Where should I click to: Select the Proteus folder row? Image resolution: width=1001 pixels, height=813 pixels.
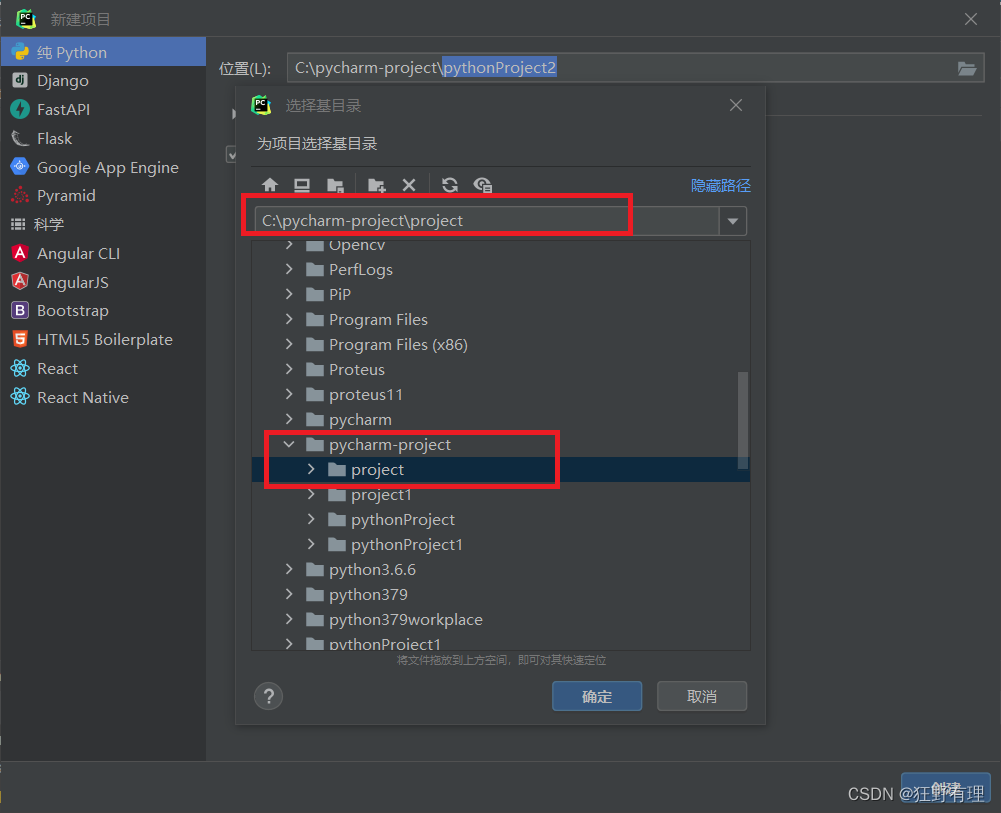click(x=501, y=369)
